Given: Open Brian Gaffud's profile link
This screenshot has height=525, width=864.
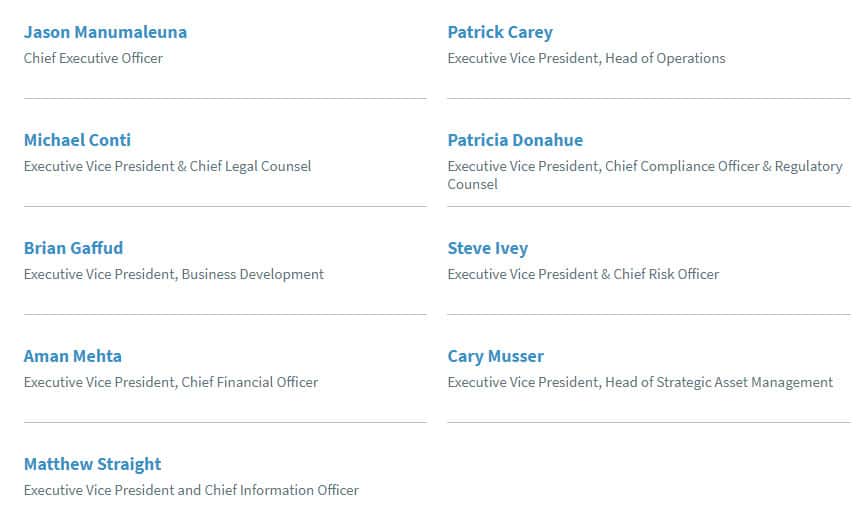Looking at the screenshot, I should [73, 248].
